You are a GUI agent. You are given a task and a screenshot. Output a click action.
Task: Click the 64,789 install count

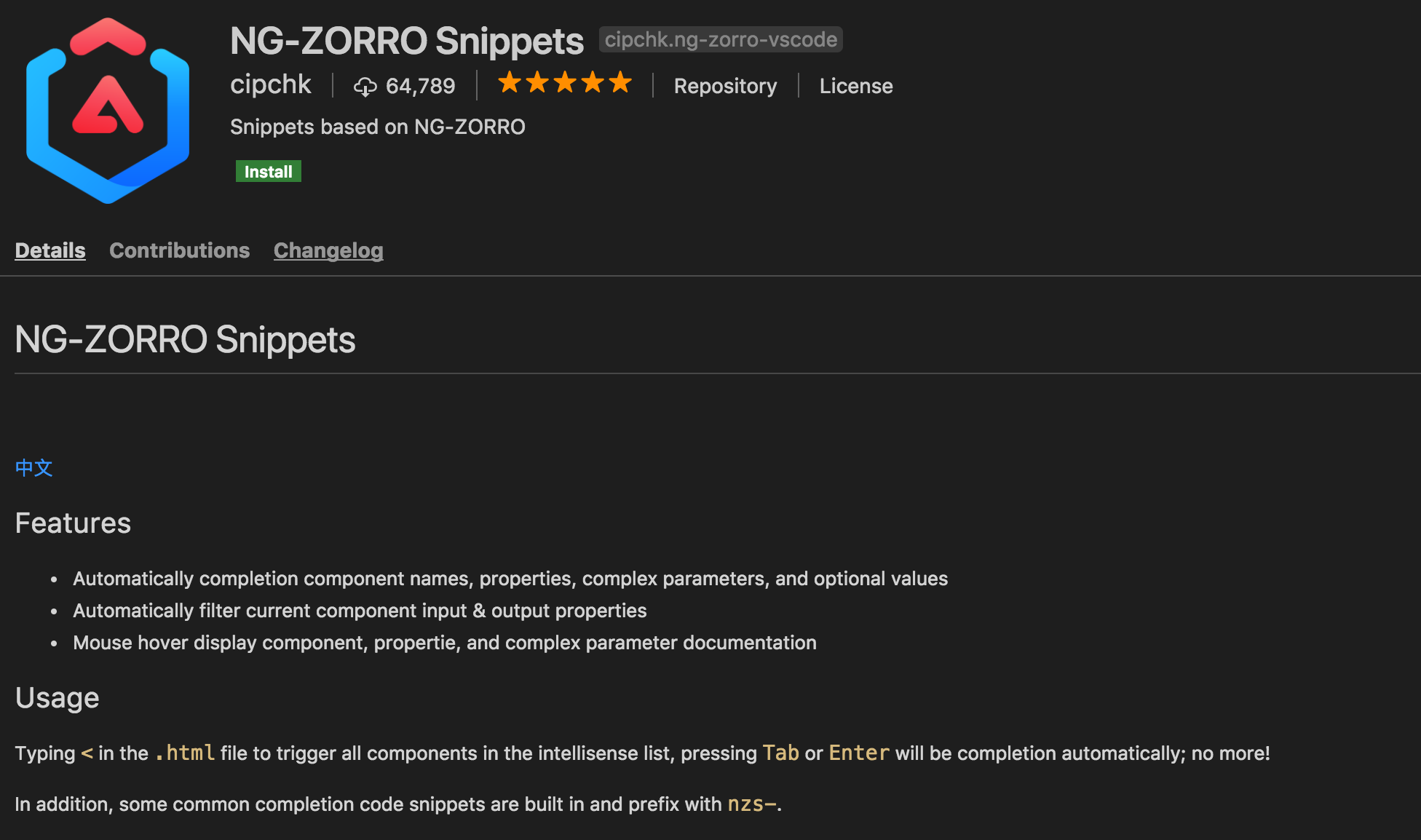[420, 87]
